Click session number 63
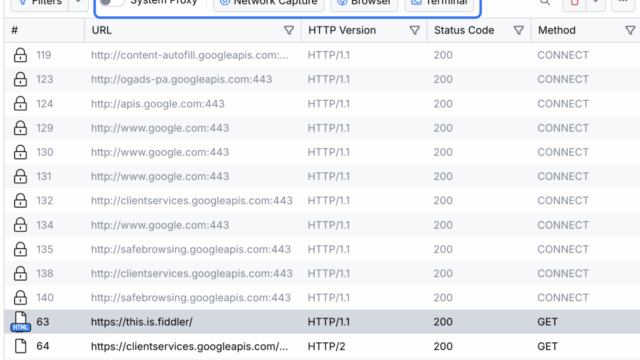 (43, 322)
